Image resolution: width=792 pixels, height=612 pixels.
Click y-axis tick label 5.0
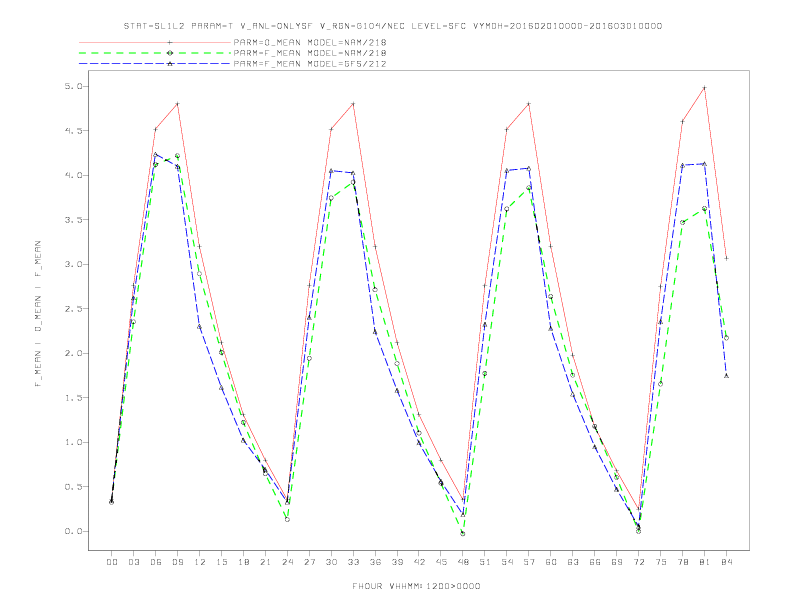click(73, 86)
